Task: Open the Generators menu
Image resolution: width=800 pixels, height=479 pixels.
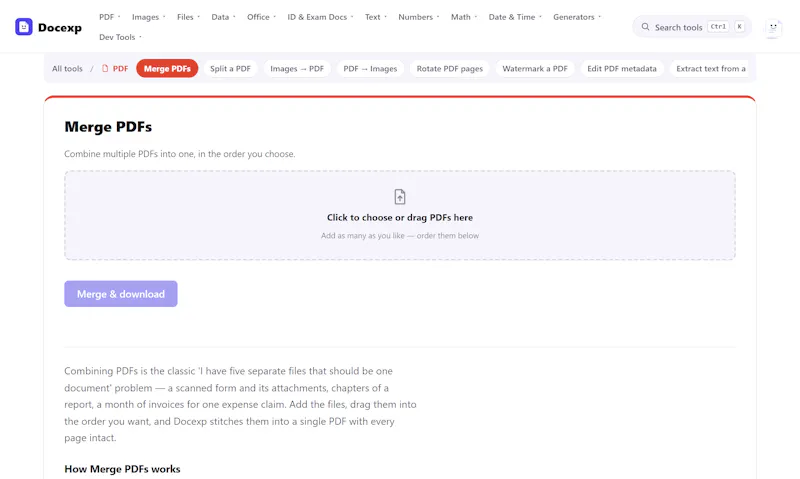Action: pos(577,17)
